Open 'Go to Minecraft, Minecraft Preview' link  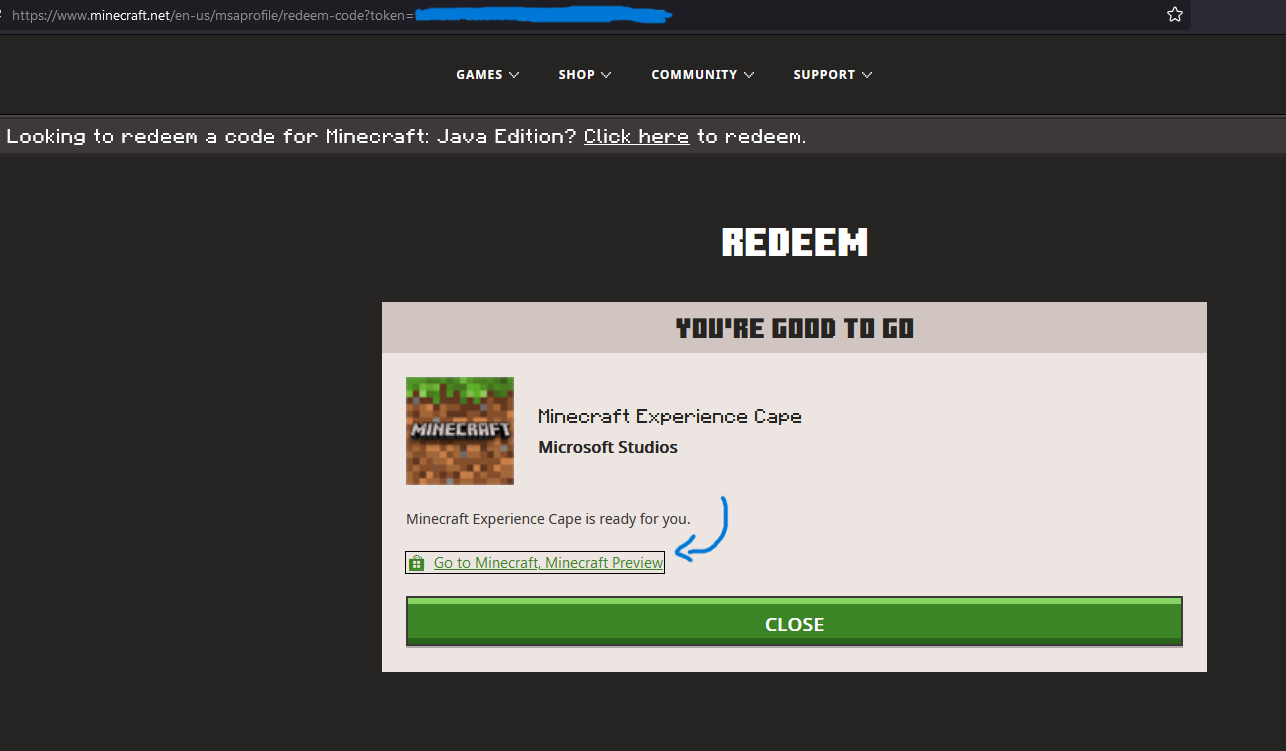pos(549,563)
